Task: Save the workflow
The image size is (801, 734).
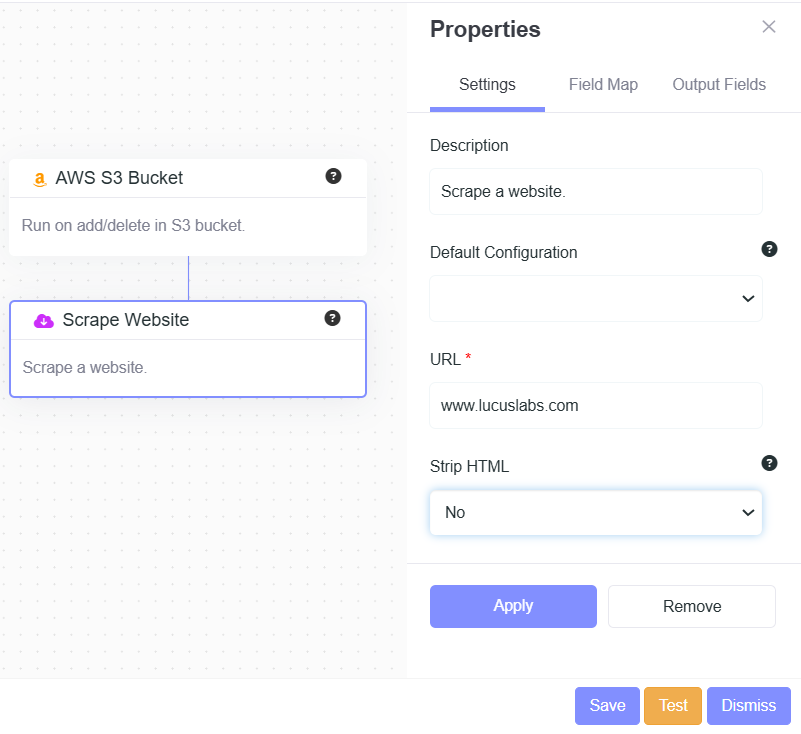Action: (607, 705)
